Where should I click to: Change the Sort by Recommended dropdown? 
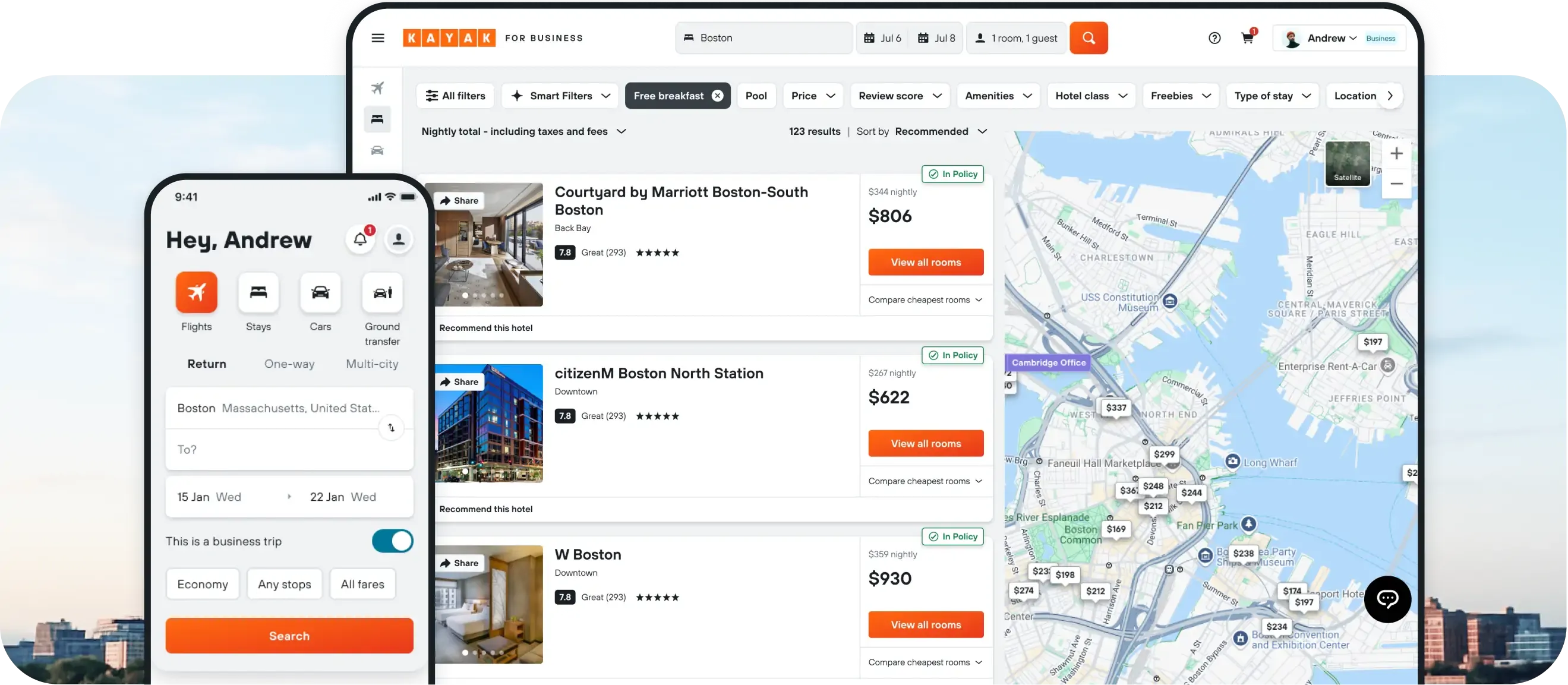941,131
